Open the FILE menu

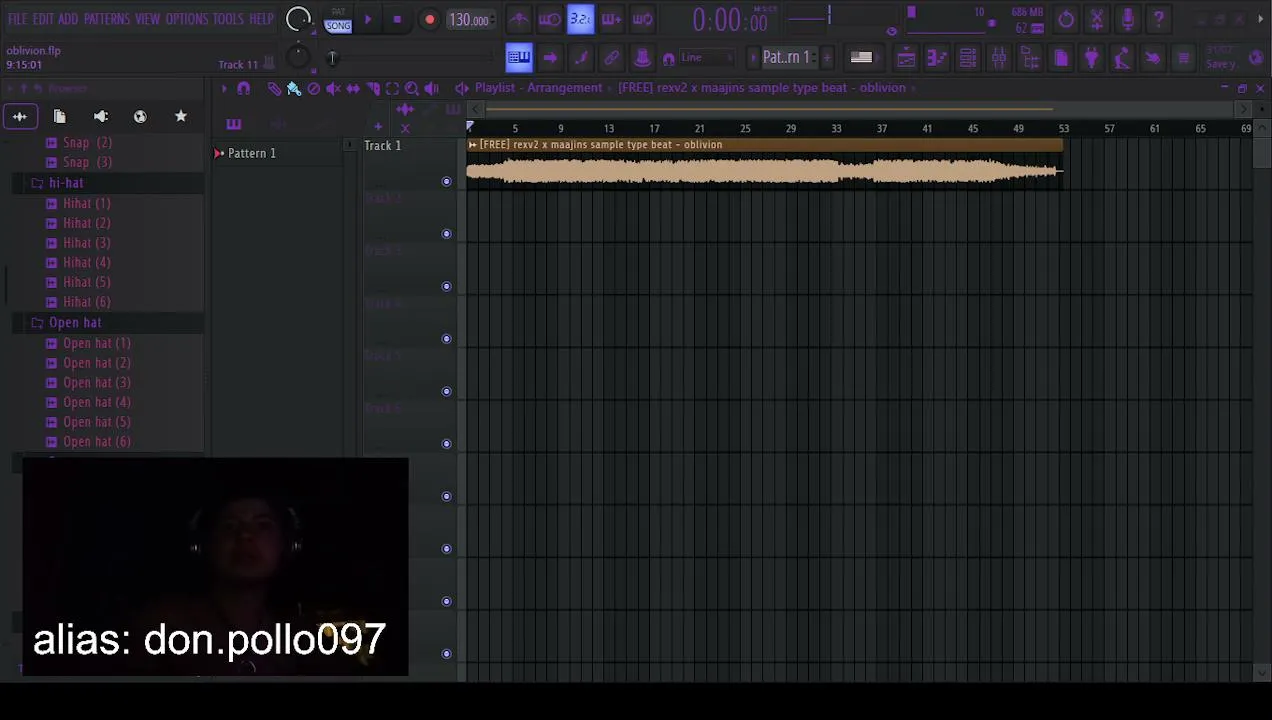pos(17,19)
